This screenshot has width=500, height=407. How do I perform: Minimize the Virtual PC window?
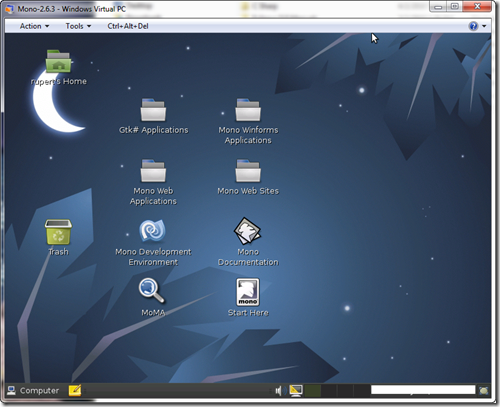438,7
